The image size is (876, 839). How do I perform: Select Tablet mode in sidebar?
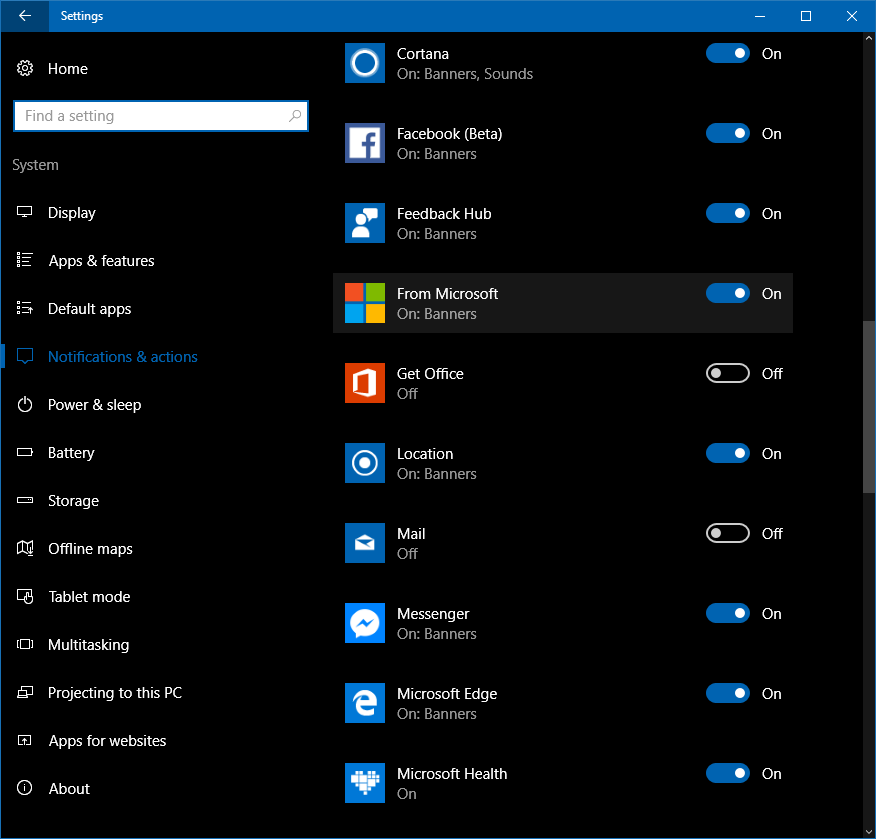(x=89, y=597)
